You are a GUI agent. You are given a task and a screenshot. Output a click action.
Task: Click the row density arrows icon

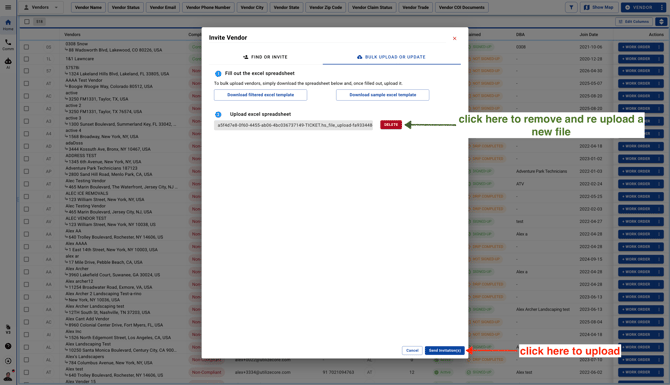pos(661,21)
